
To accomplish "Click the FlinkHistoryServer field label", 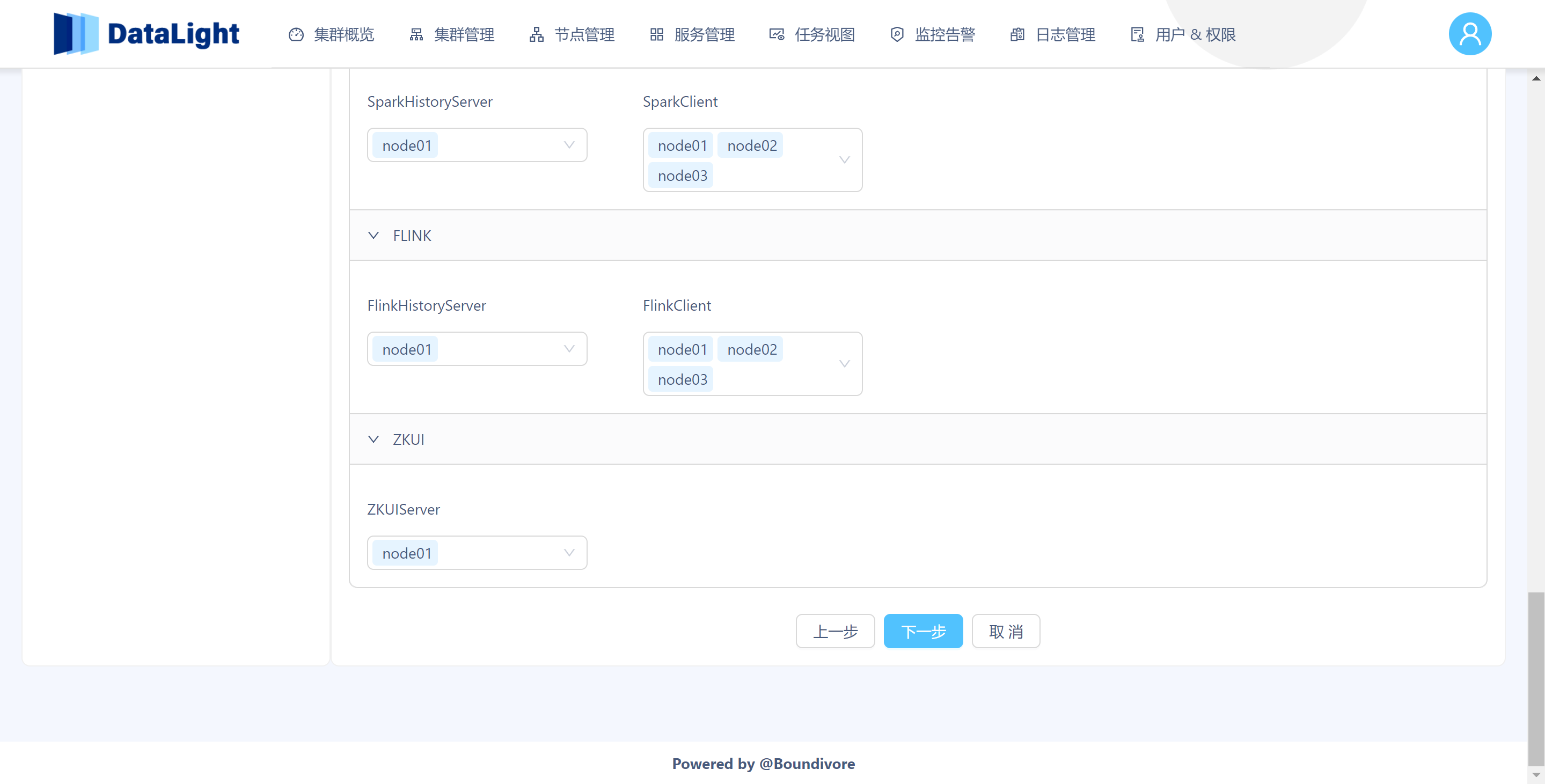I will point(427,305).
